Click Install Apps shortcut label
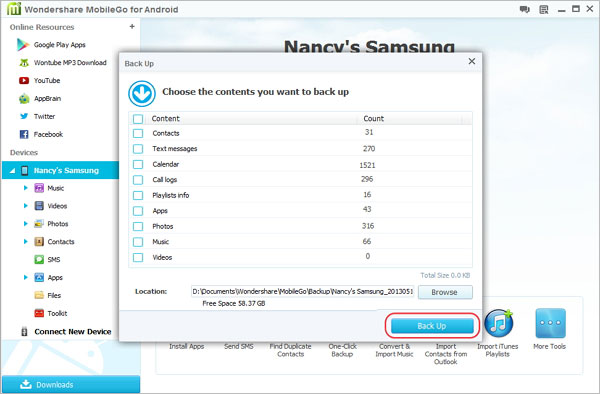The height and width of the screenshot is (394, 600). click(x=187, y=346)
